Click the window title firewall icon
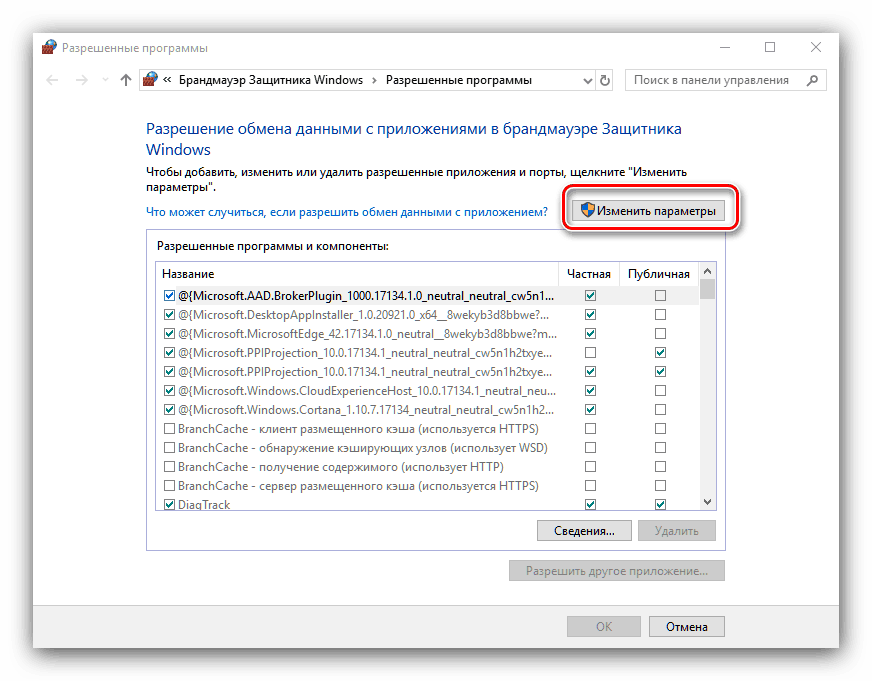 click(x=49, y=47)
